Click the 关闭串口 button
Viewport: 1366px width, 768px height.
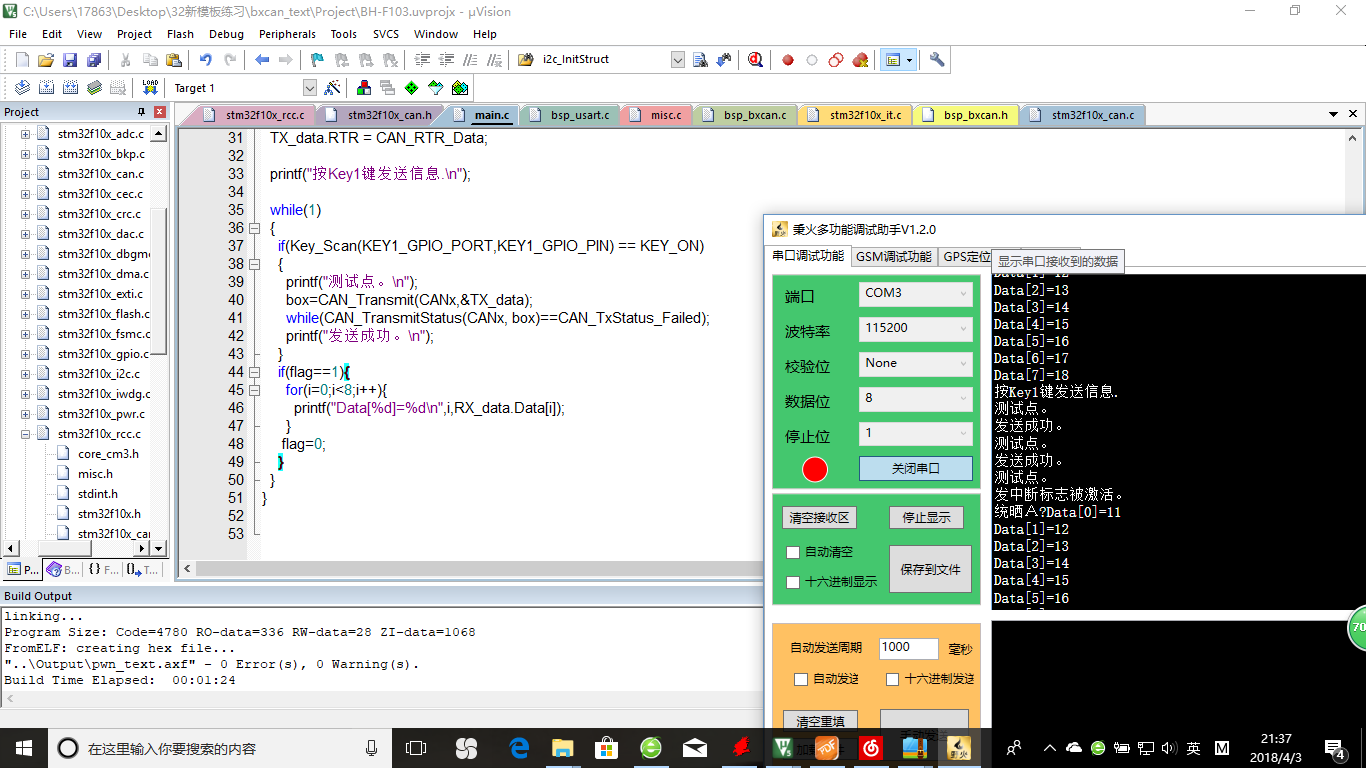915,468
